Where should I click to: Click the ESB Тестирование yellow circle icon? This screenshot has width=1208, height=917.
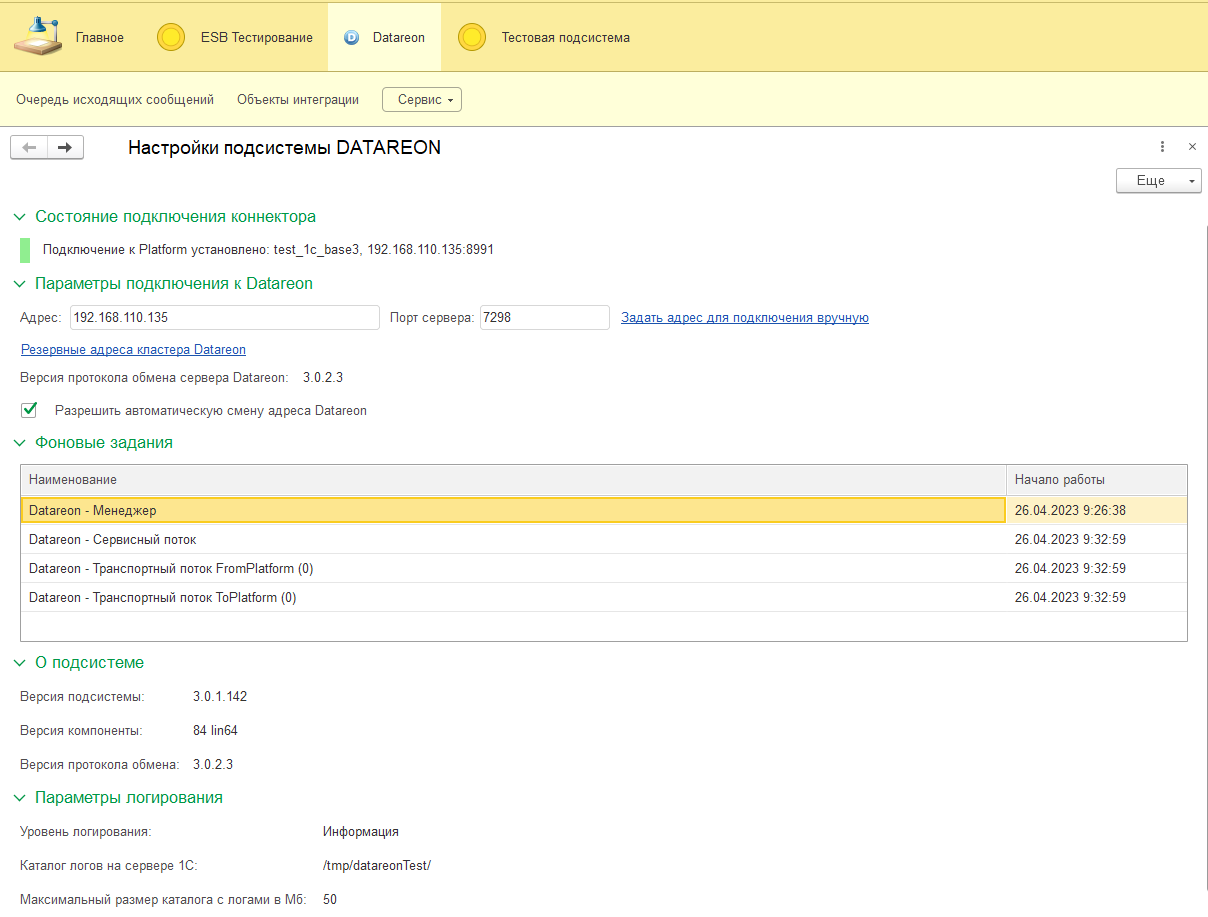pyautogui.click(x=171, y=37)
